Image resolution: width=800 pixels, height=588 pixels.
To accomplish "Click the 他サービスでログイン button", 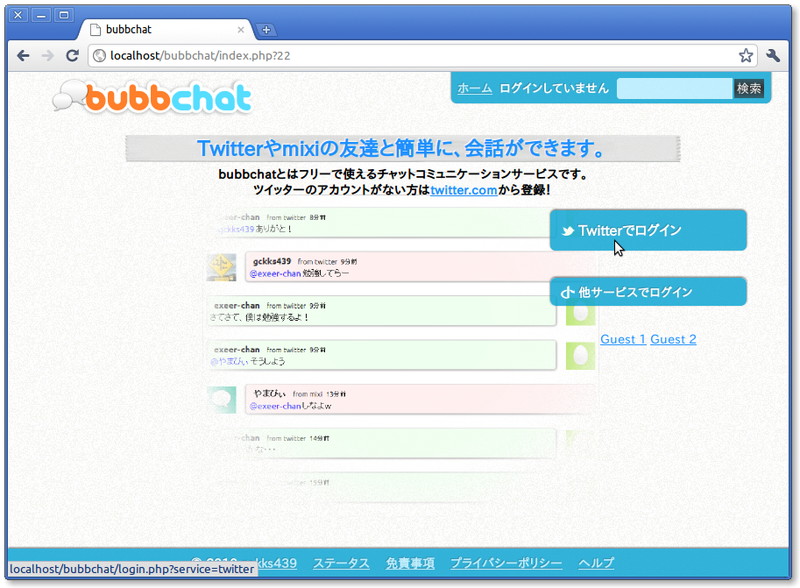I will coord(648,292).
